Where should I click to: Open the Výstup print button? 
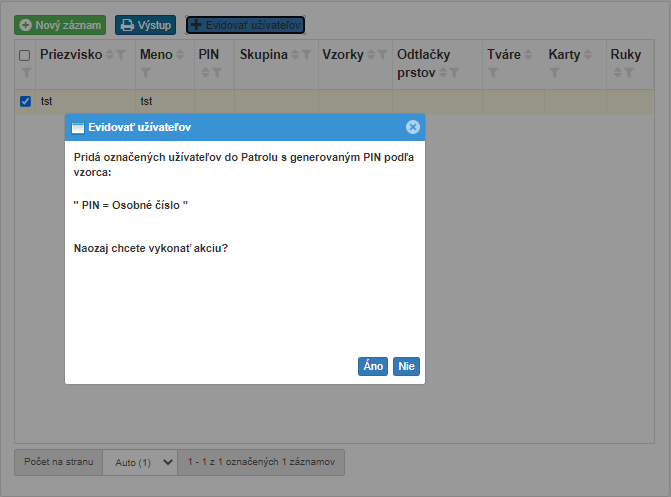point(145,25)
